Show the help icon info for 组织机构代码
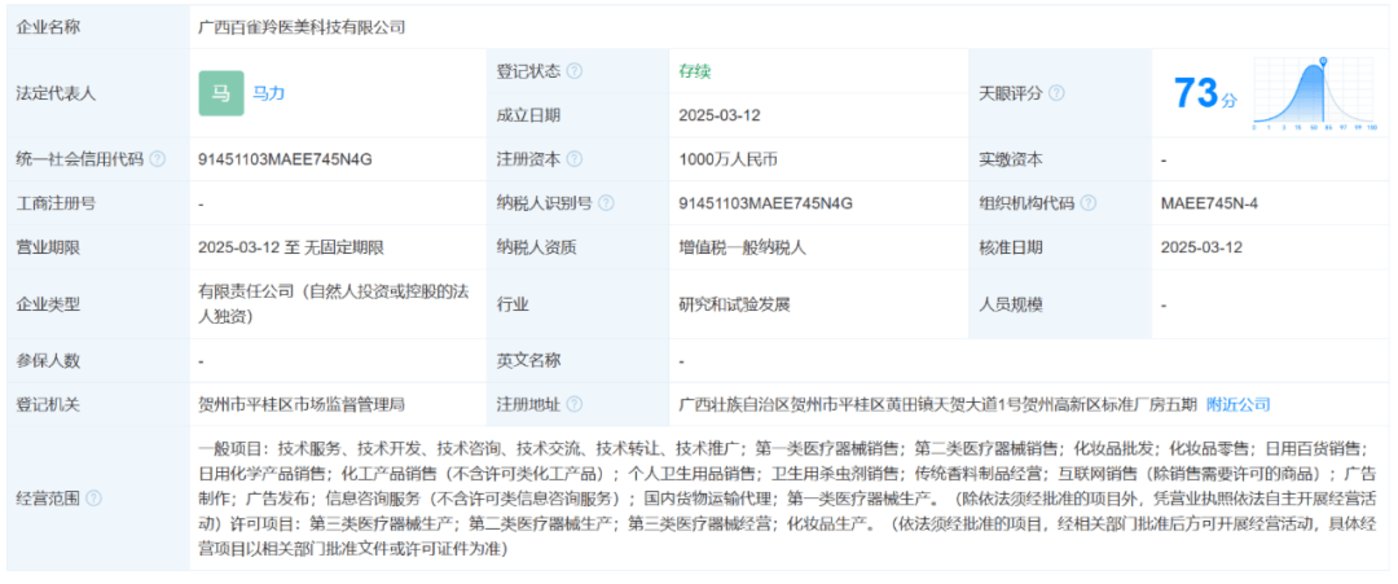This screenshot has height=584, width=1398. (1088, 203)
